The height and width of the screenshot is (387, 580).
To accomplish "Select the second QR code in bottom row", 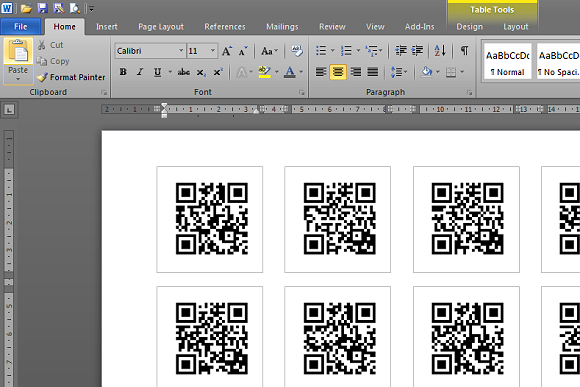I will 340,339.
